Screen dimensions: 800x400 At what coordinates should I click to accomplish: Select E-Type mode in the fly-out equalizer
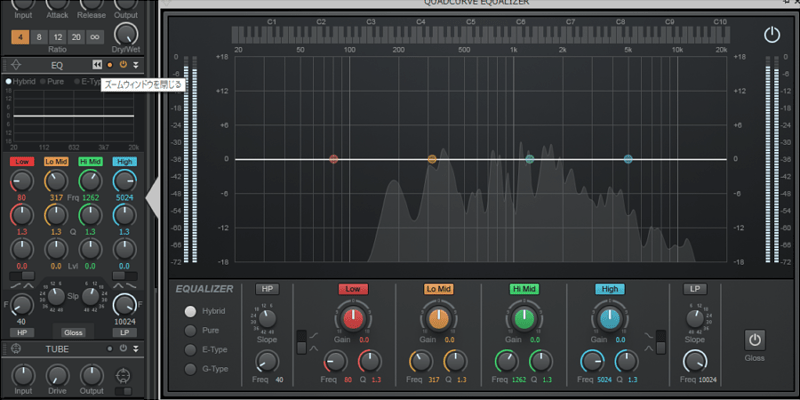pos(190,349)
